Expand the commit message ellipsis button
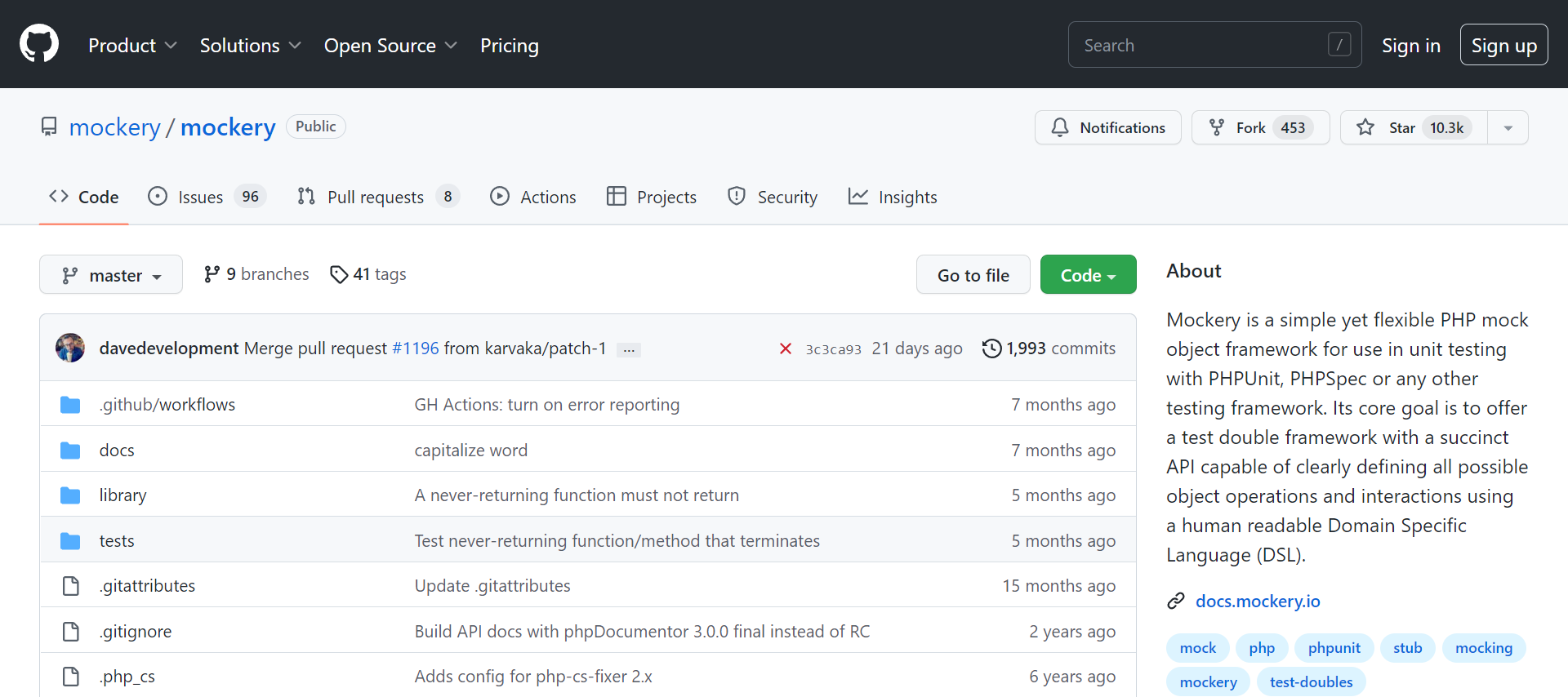Image resolution: width=1568 pixels, height=697 pixels. 629,349
